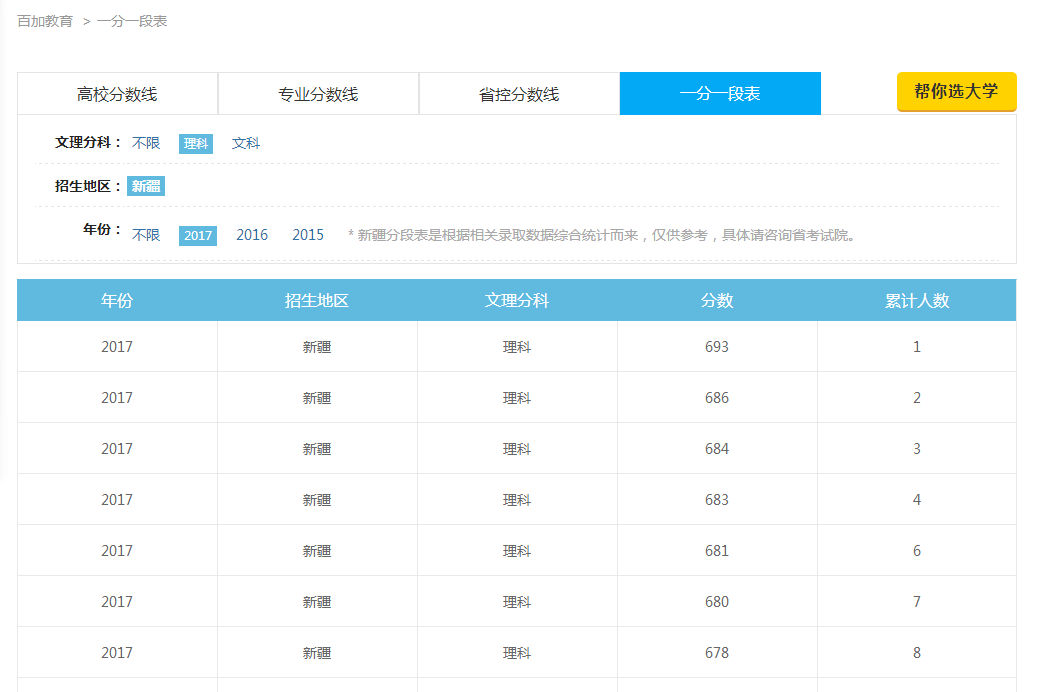Click the cumulative count 3 in the 684 row
1051x692 pixels.
(917, 449)
